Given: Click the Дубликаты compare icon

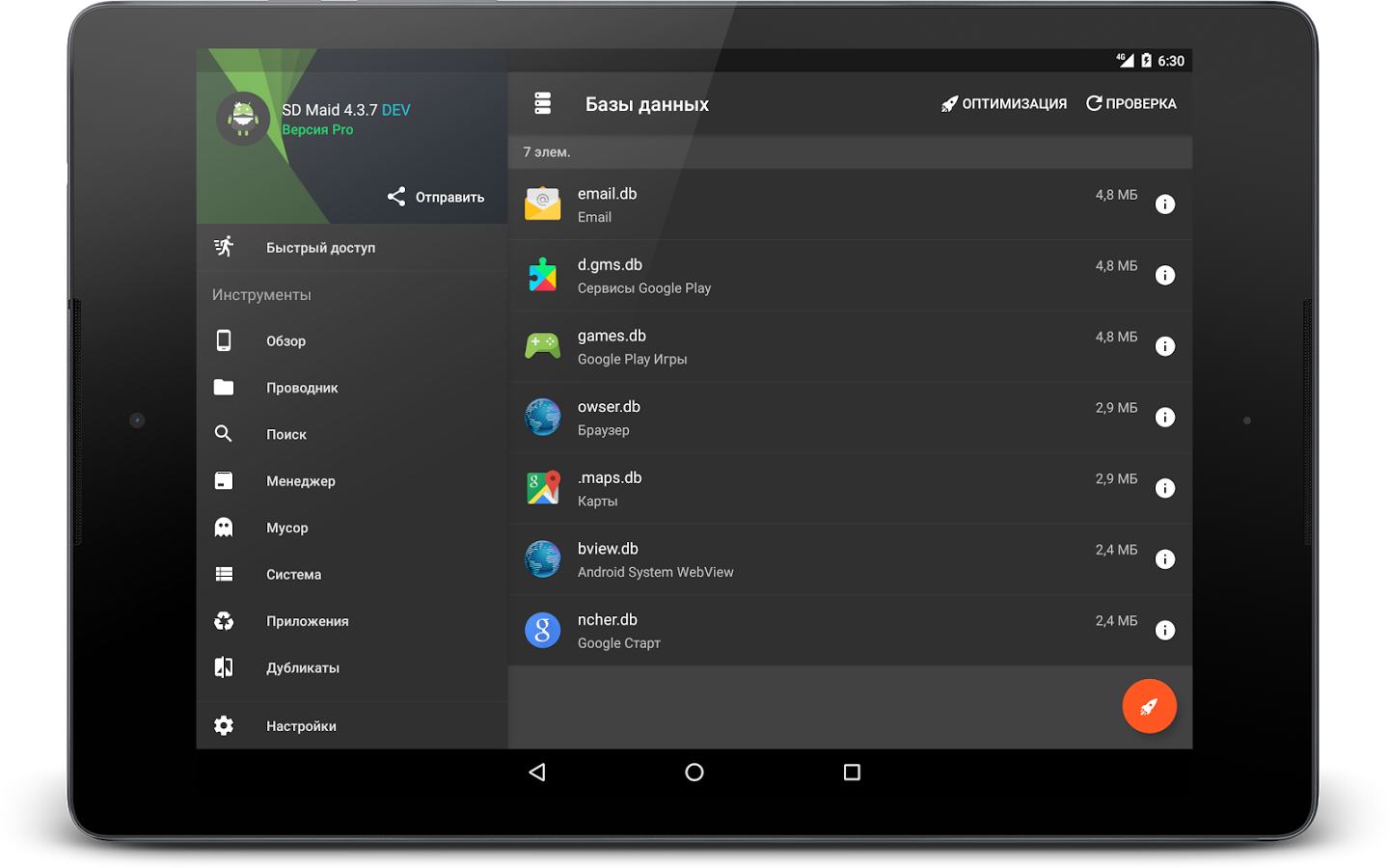Looking at the screenshot, I should pos(224,667).
